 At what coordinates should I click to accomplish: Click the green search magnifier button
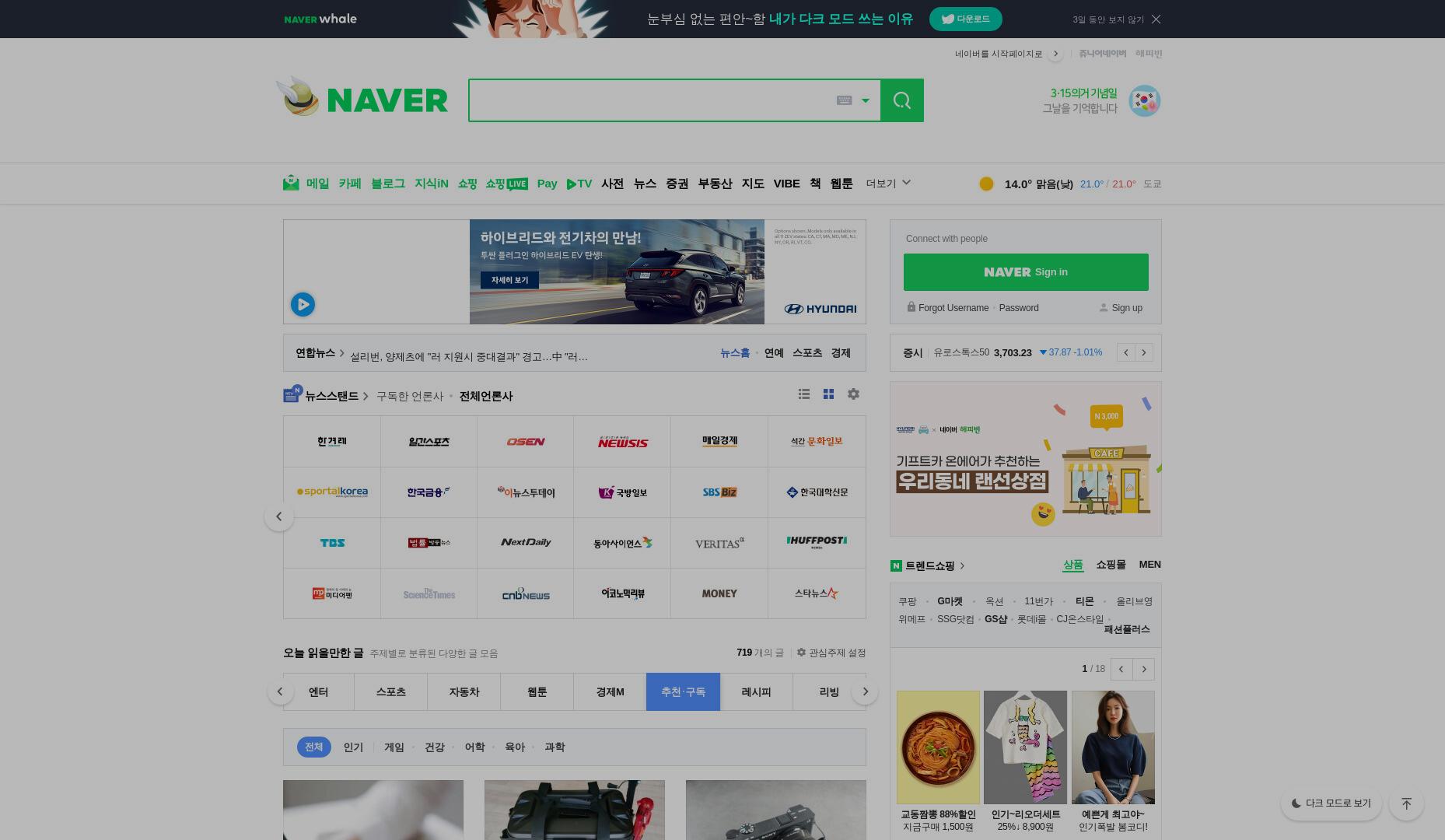point(902,100)
